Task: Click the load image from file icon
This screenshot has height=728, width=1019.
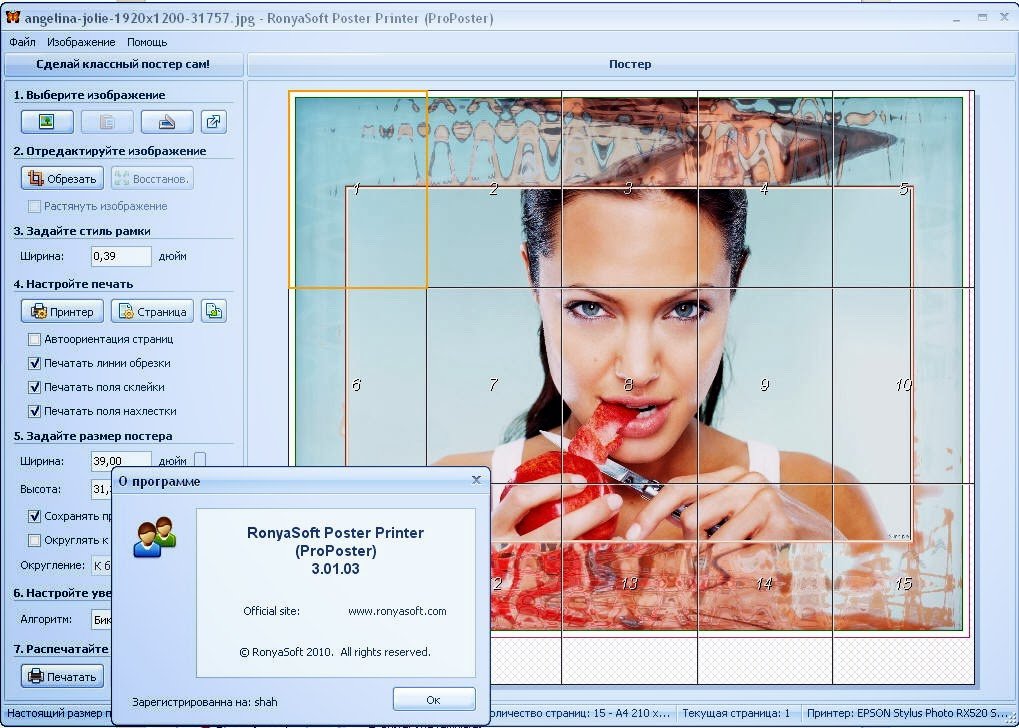Action: [46, 122]
